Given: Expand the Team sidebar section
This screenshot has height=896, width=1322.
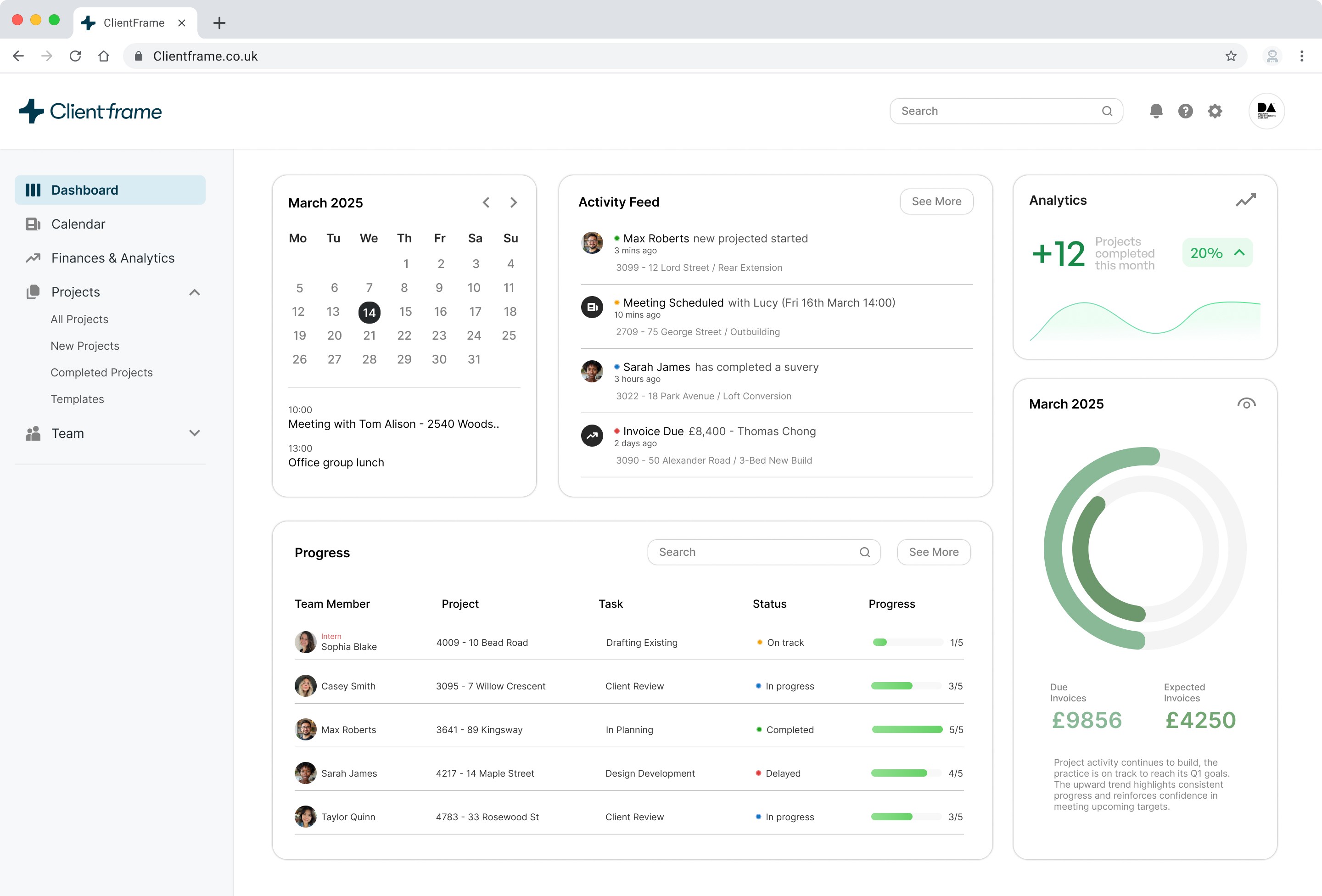Looking at the screenshot, I should (195, 433).
